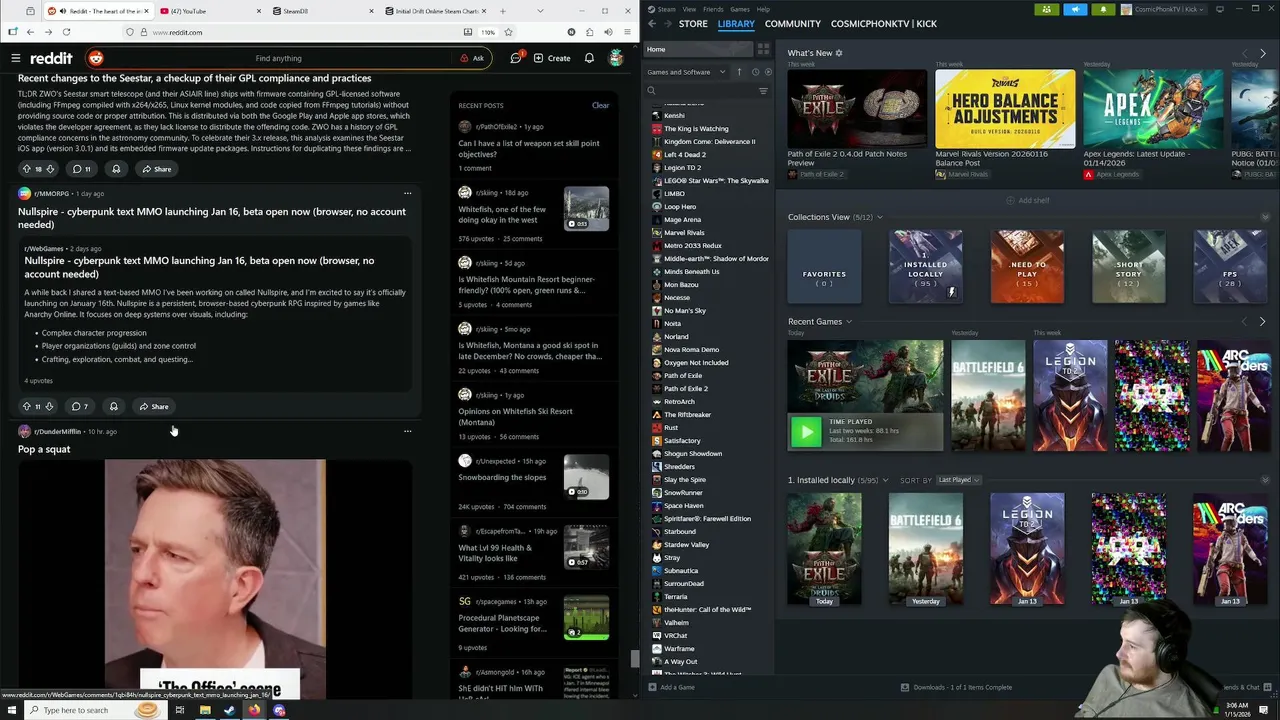Open Steam library advanced filter icon
Image resolution: width=1280 pixels, height=720 pixels.
763,91
